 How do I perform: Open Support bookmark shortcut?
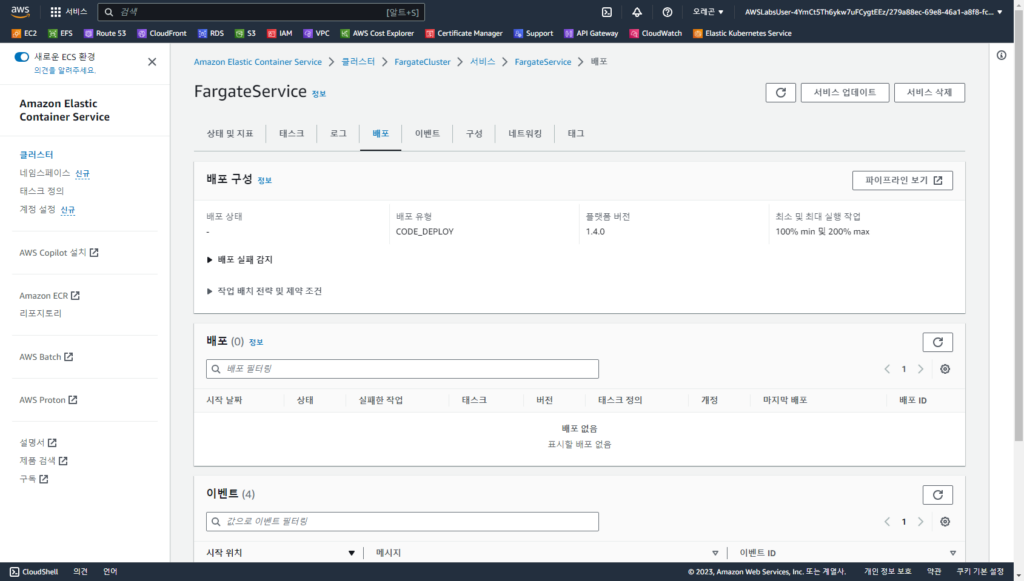534,33
